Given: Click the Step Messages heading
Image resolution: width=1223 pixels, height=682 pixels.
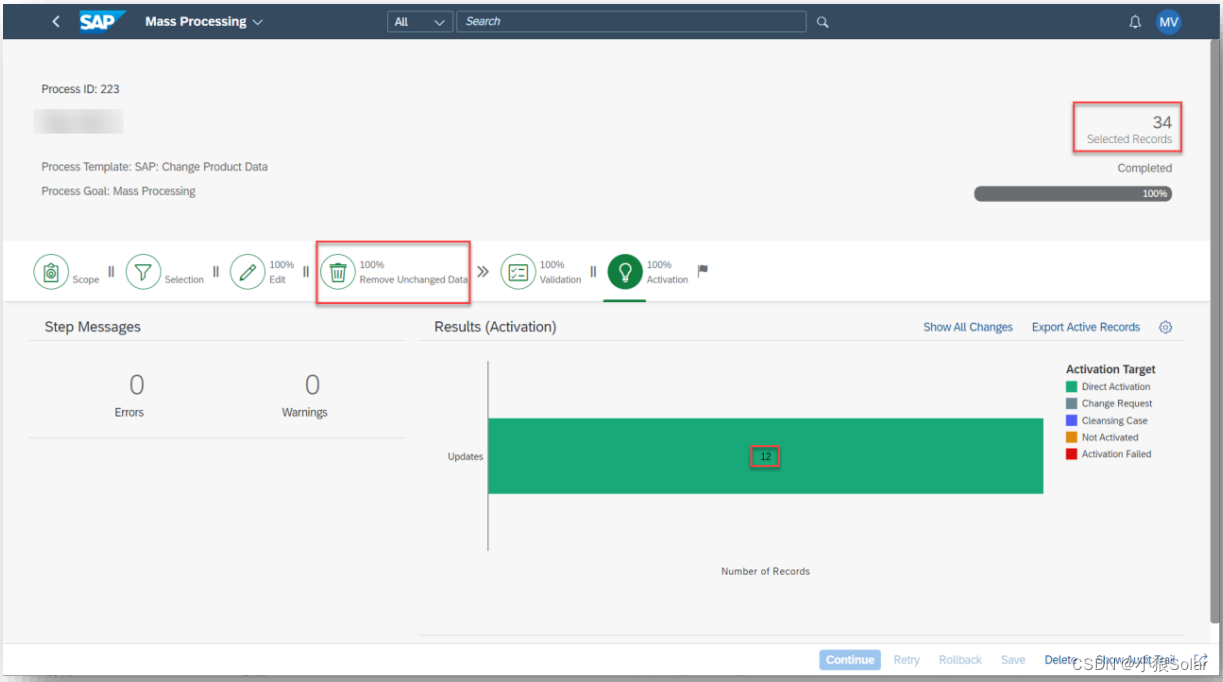Looking at the screenshot, I should tap(92, 327).
